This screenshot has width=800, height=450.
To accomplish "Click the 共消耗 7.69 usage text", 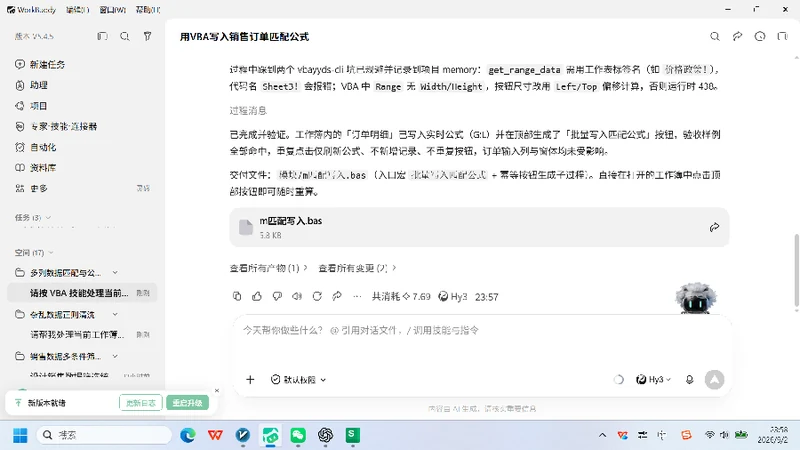I will coord(401,296).
